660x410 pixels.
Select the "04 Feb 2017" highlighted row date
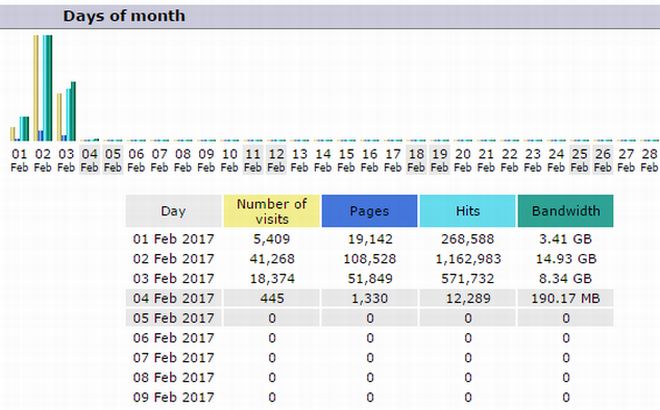[x=173, y=297]
